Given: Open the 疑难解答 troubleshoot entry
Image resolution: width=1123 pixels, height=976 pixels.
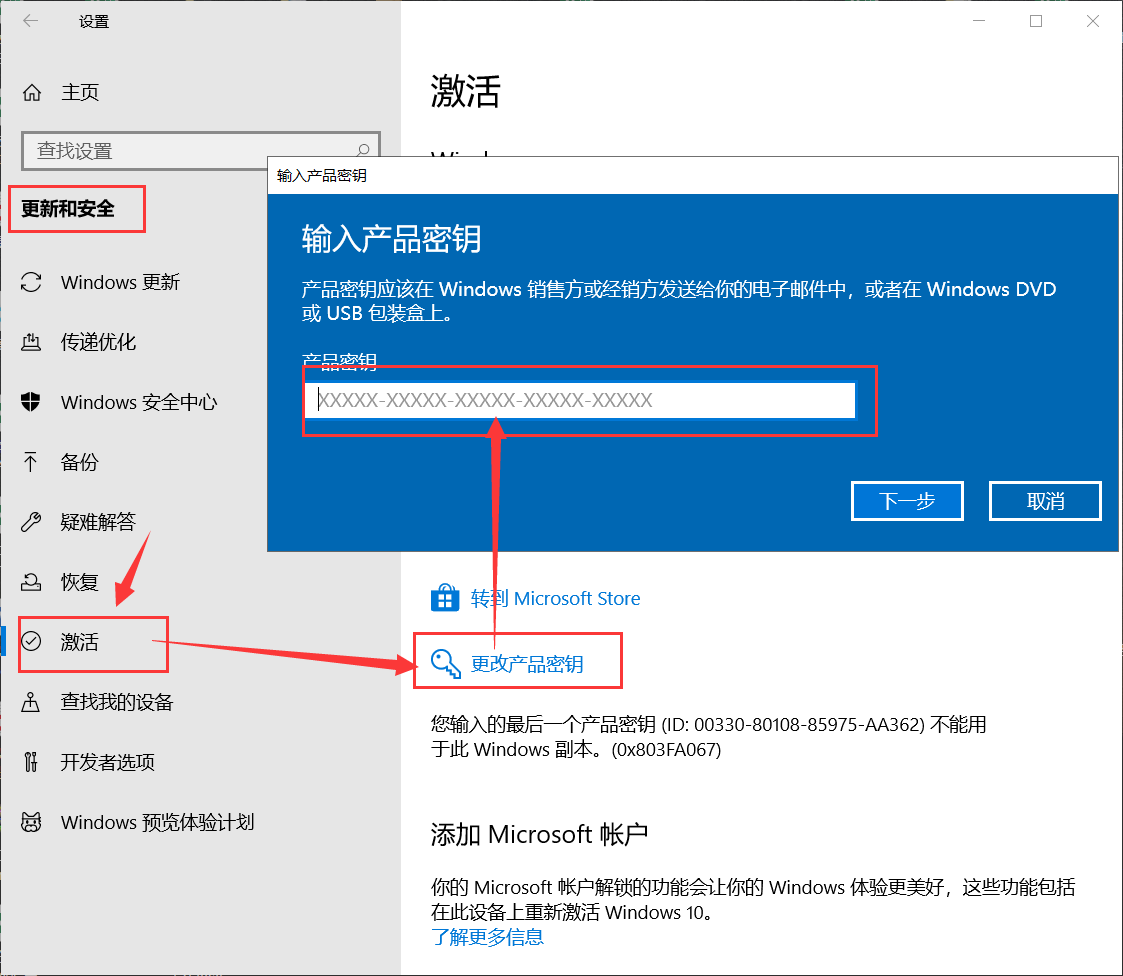Looking at the screenshot, I should point(98,522).
